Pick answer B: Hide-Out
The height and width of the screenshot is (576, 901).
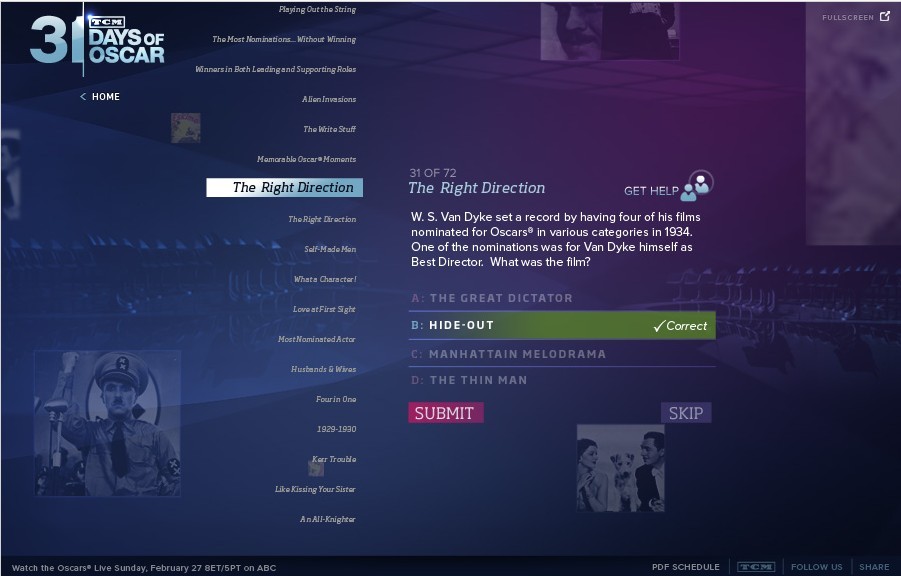[x=562, y=325]
